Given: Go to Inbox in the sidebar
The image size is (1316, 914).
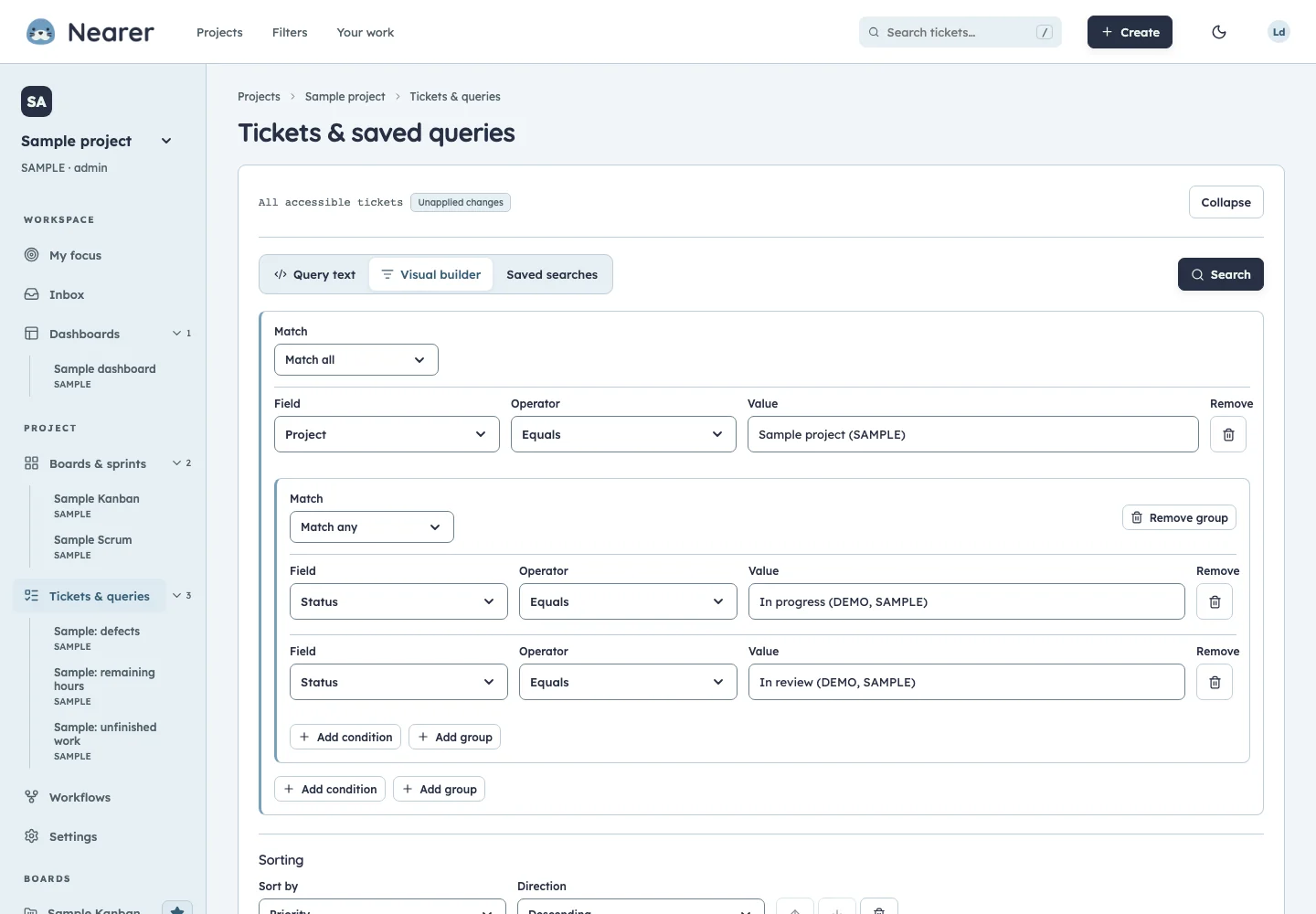Looking at the screenshot, I should pyautogui.click(x=67, y=294).
